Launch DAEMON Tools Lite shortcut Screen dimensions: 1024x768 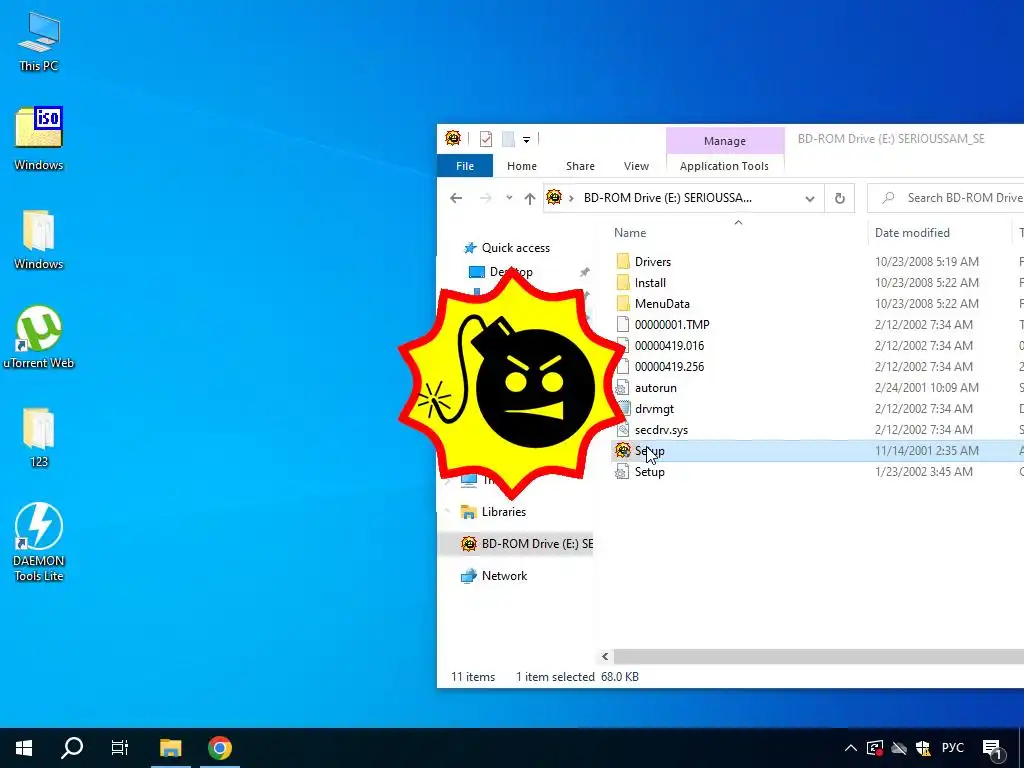coord(39,541)
